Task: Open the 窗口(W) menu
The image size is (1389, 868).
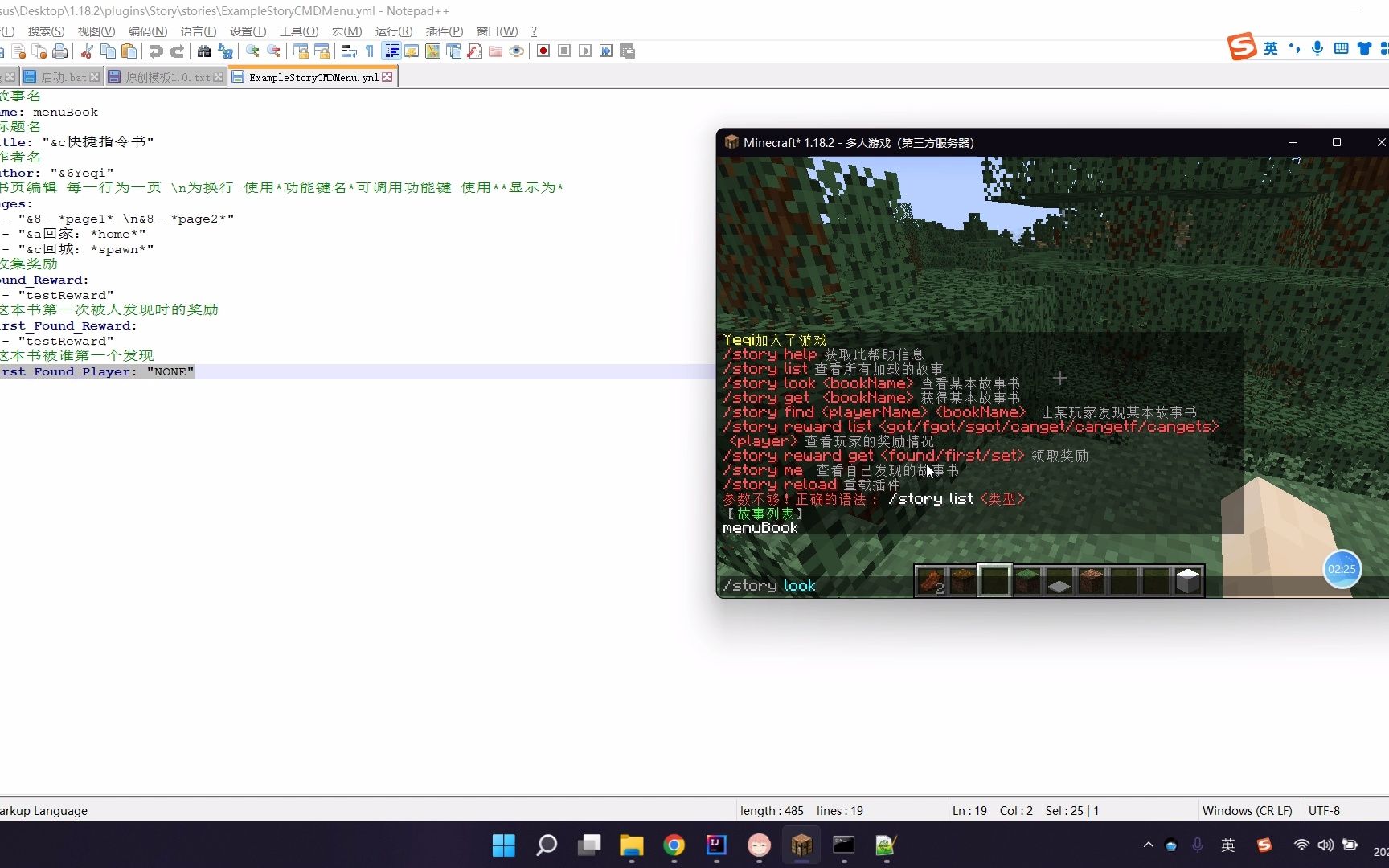Action: tap(497, 31)
